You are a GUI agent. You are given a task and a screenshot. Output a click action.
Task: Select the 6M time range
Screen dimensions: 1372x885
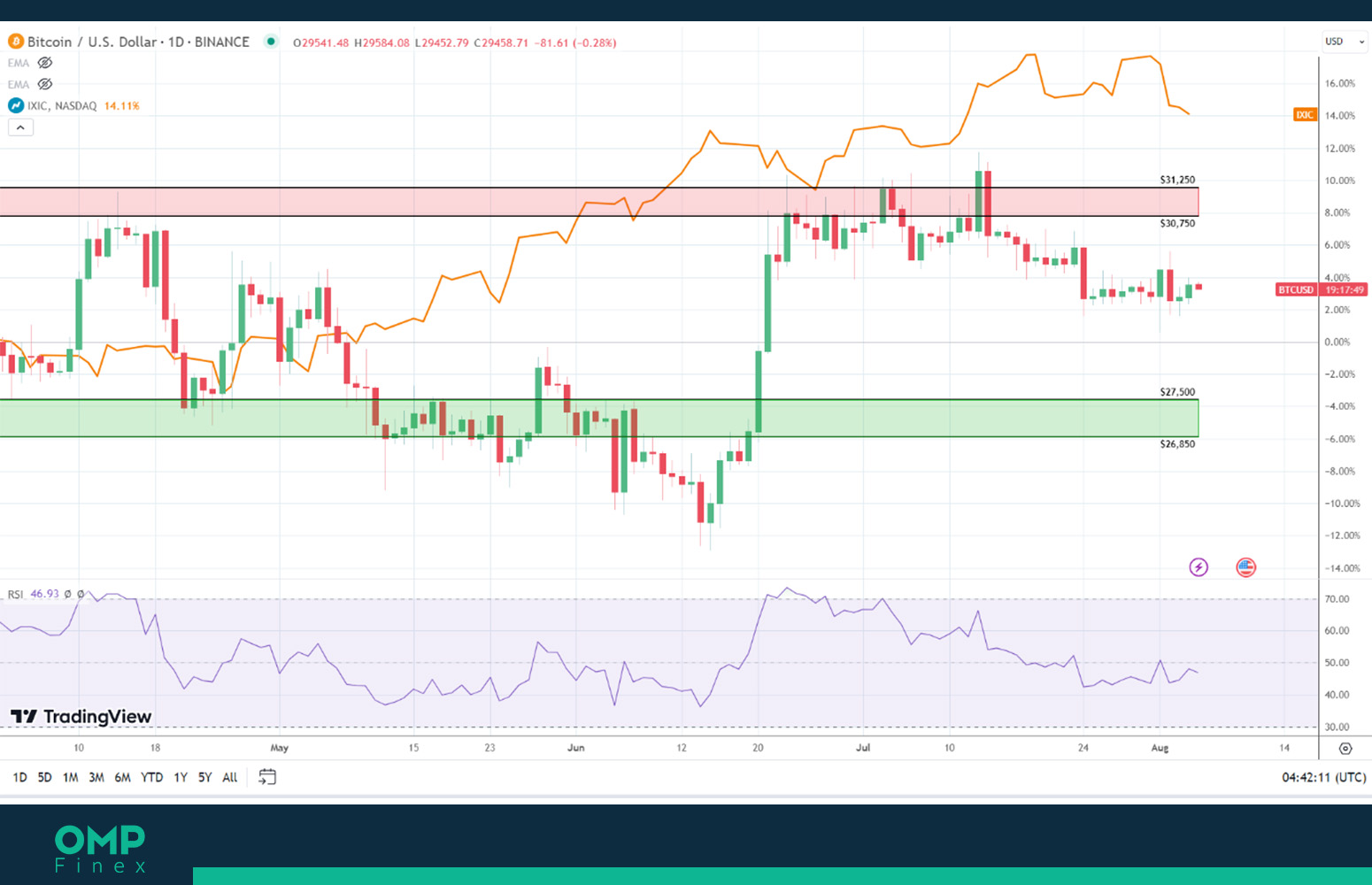[122, 778]
